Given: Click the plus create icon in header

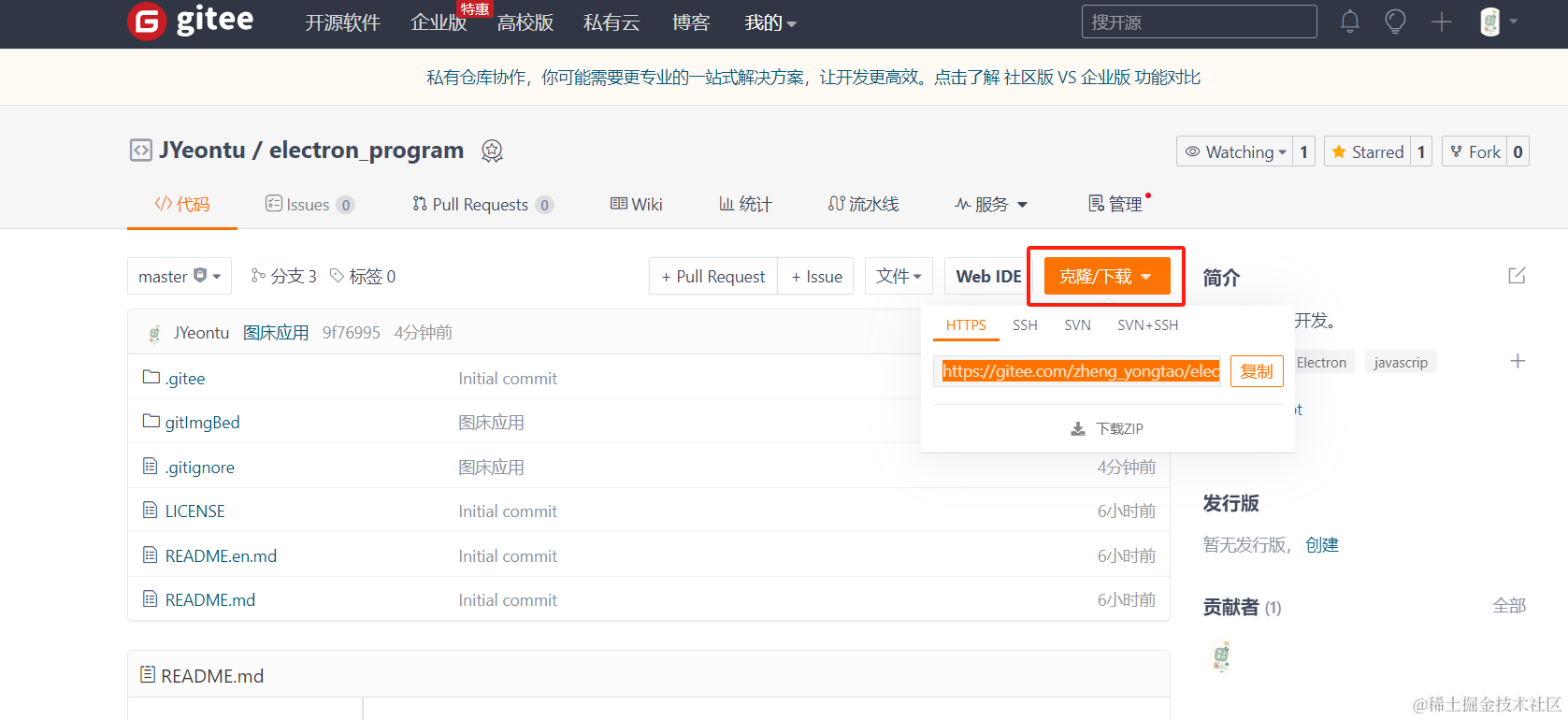Looking at the screenshot, I should (1442, 22).
